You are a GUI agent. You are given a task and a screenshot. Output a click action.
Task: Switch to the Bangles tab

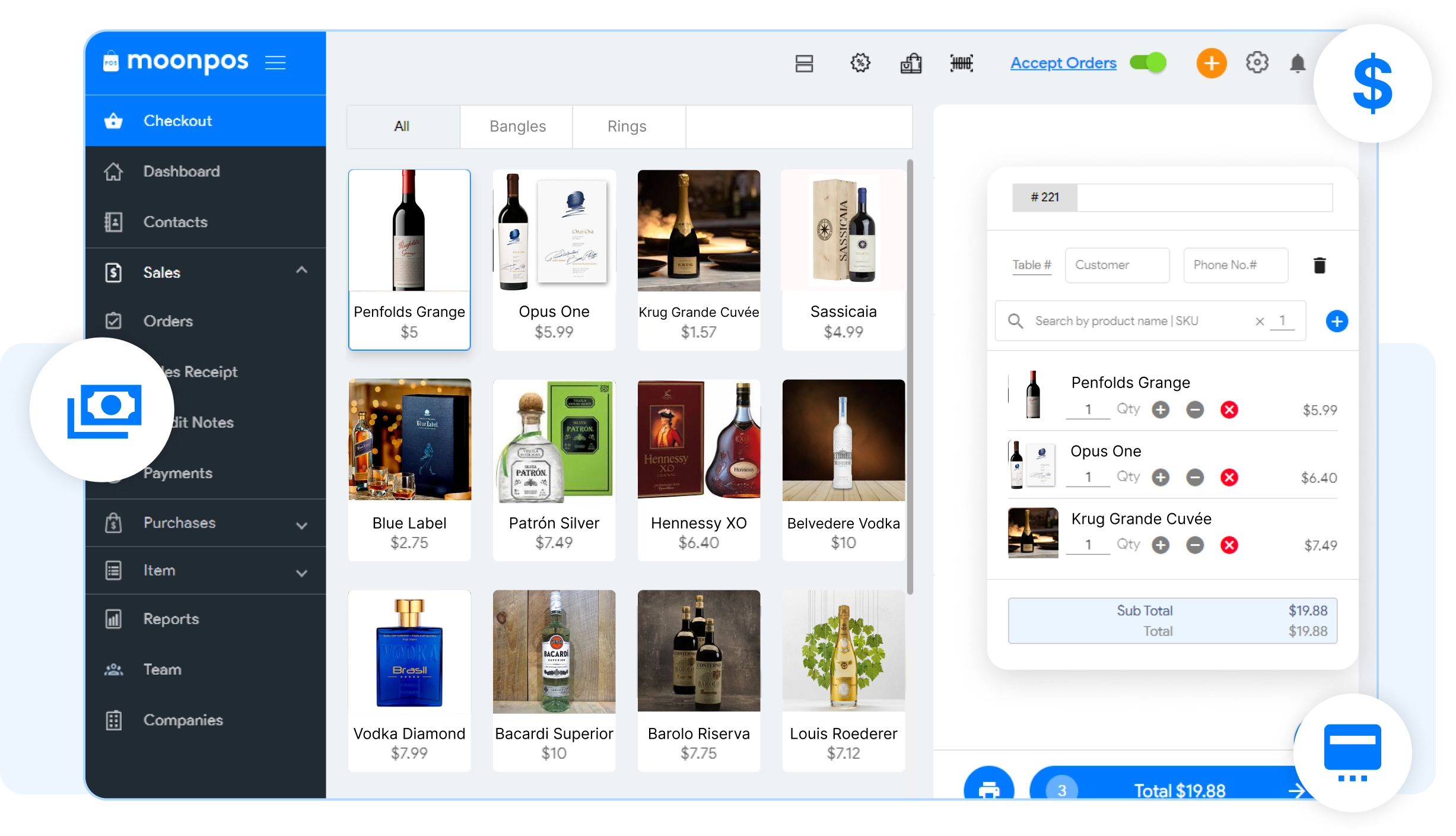pyautogui.click(x=516, y=126)
